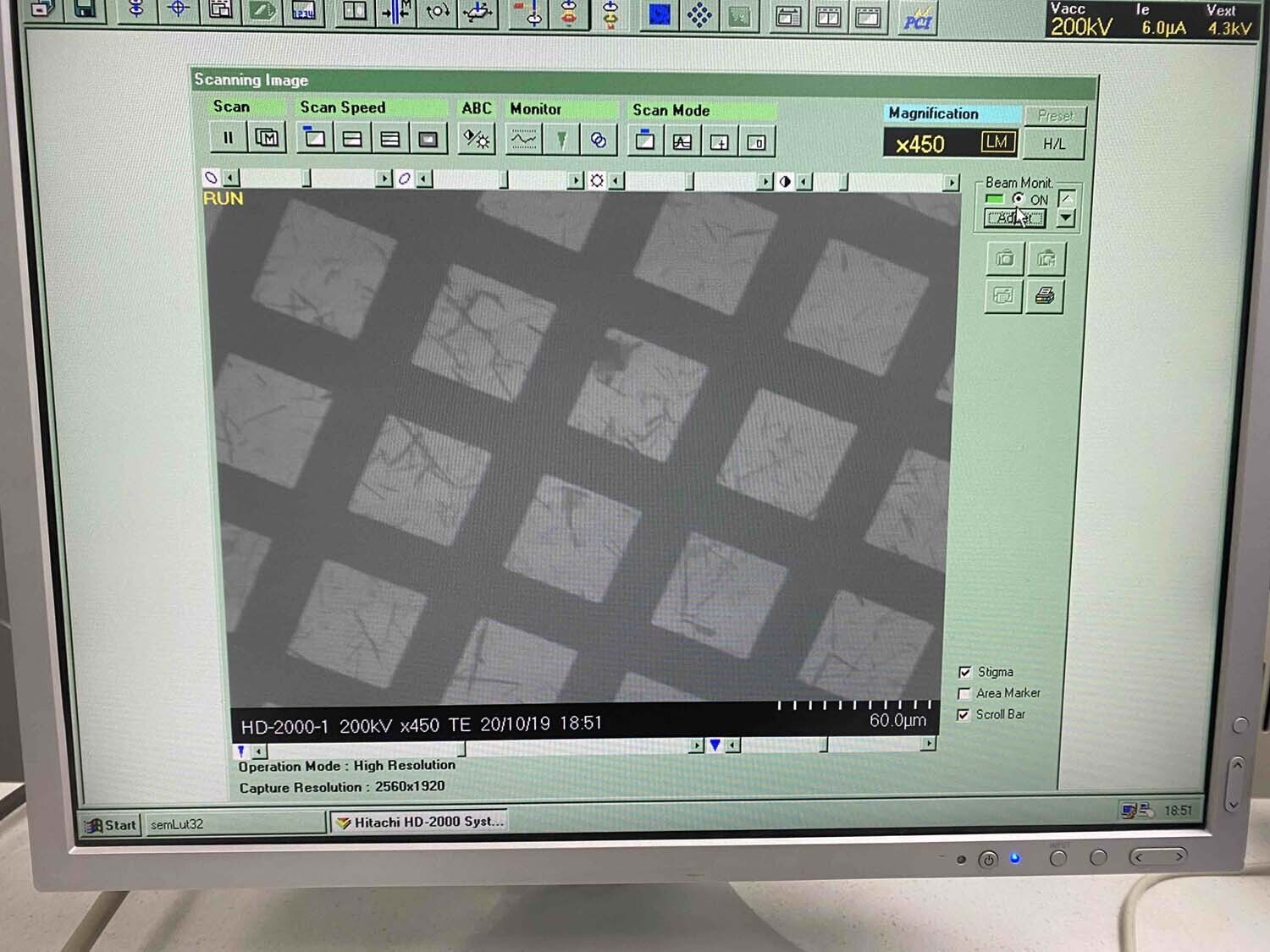Switch to the semLut32 taskbar item

point(235,823)
